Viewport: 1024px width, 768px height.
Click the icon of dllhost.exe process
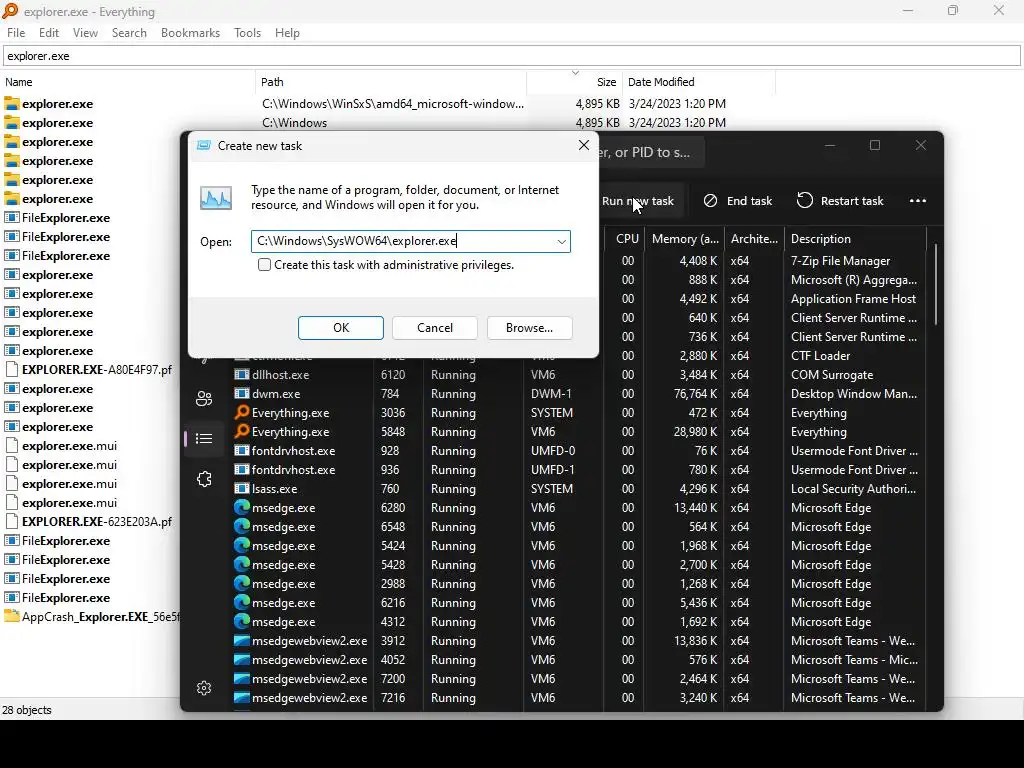[242, 375]
